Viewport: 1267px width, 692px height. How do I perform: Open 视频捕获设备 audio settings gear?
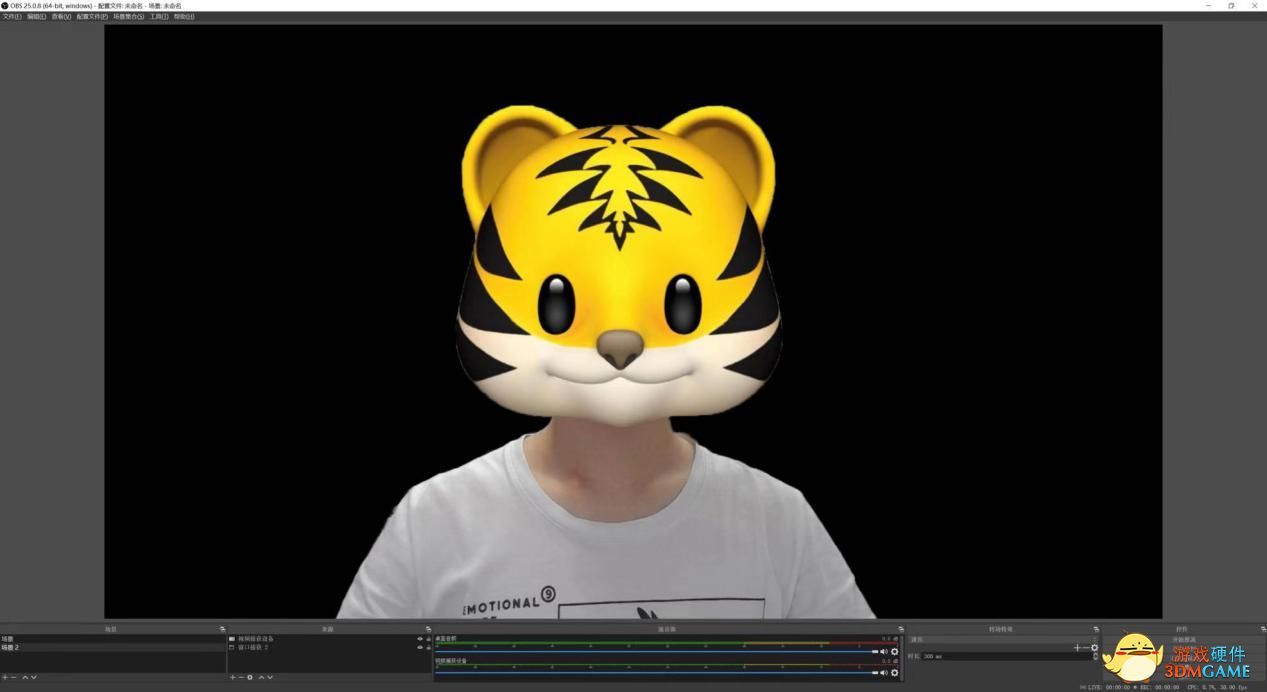coord(894,673)
